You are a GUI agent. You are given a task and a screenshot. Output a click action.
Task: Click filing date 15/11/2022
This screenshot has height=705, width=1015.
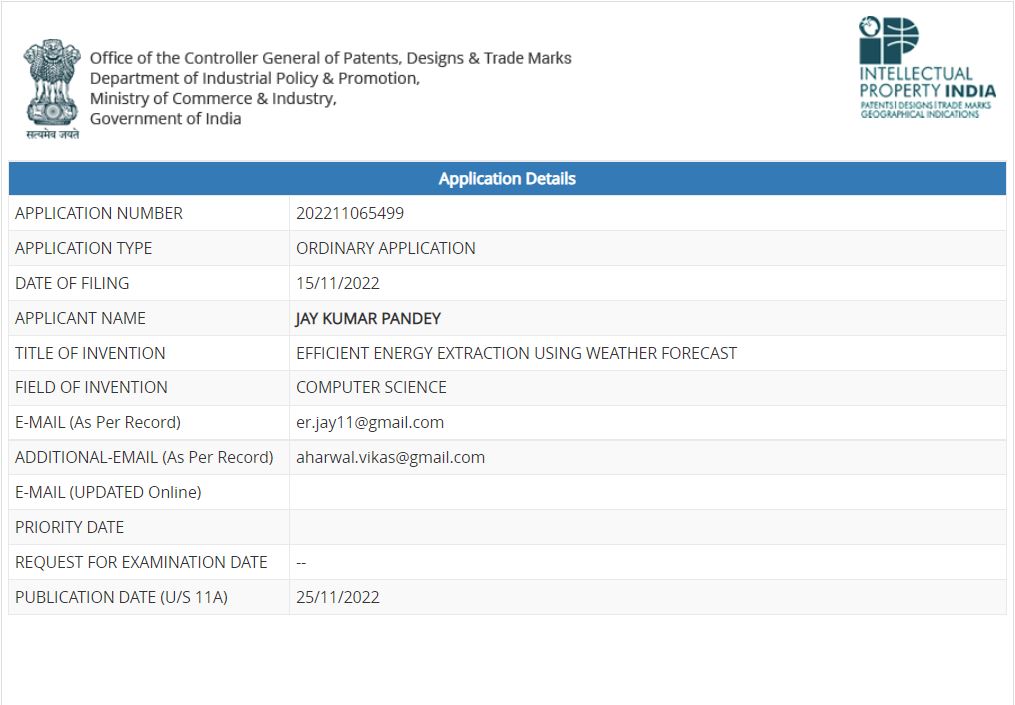click(x=337, y=284)
